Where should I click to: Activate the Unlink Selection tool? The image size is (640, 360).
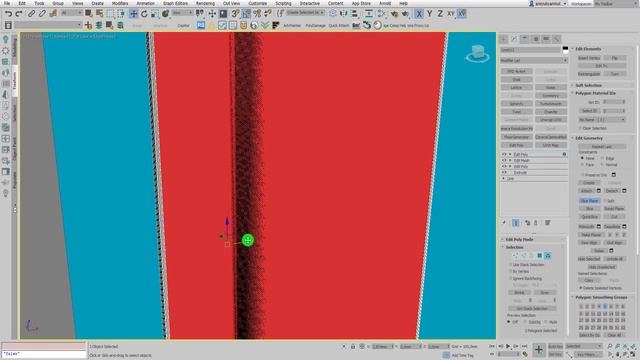click(42, 14)
